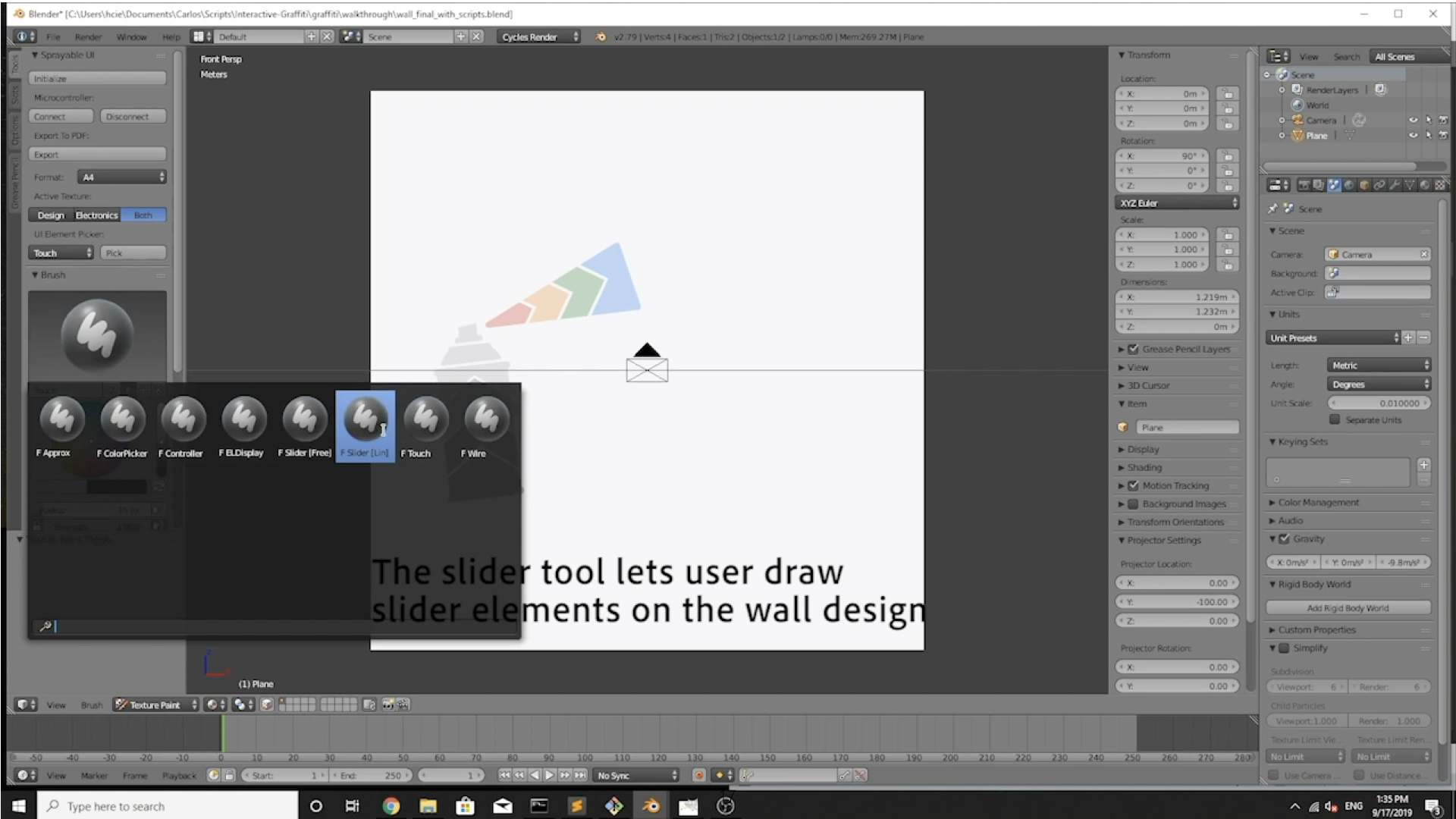The image size is (1456, 819).
Task: Click the auto-keyframe record button in timeline
Action: [698, 775]
